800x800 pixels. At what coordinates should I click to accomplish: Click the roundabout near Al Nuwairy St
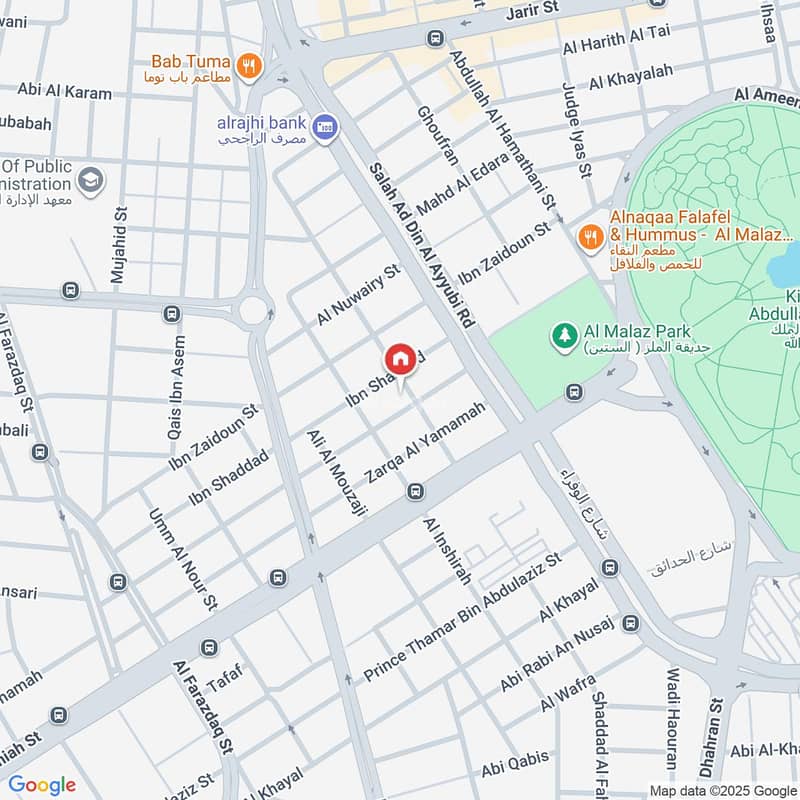(x=253, y=309)
